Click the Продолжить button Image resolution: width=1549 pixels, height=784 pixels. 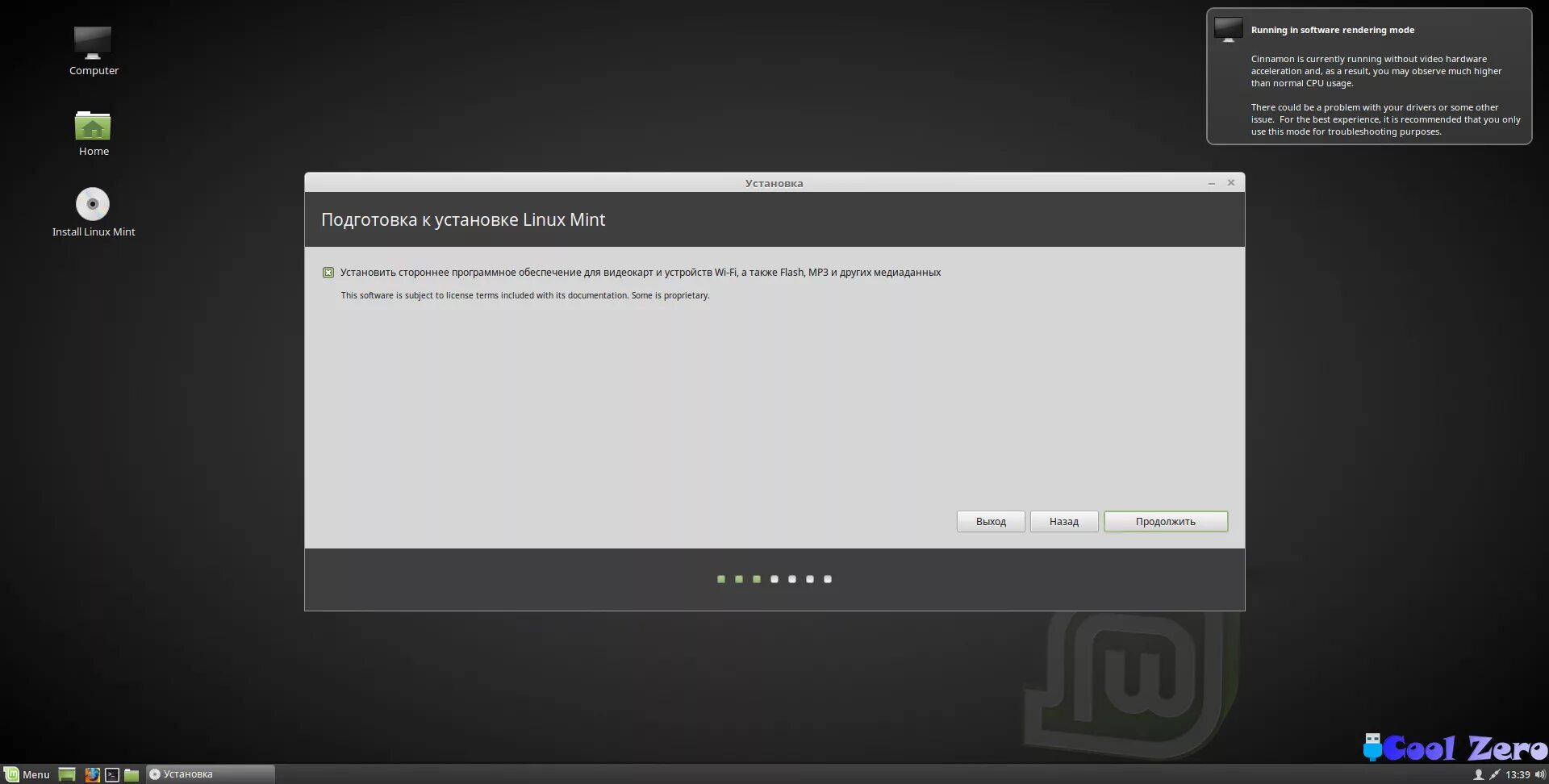click(1166, 521)
